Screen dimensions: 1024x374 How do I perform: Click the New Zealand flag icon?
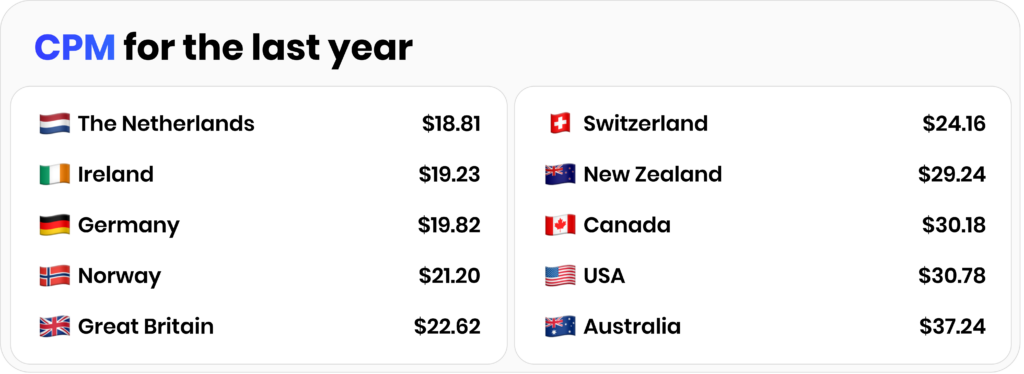click(x=560, y=174)
